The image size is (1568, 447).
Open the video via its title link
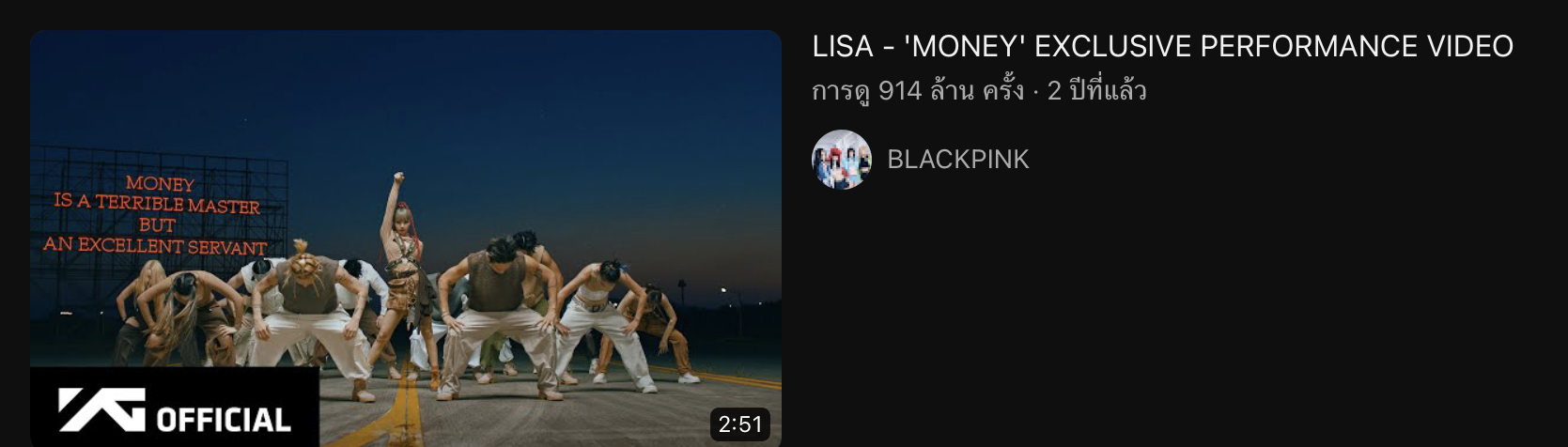[x=1162, y=46]
